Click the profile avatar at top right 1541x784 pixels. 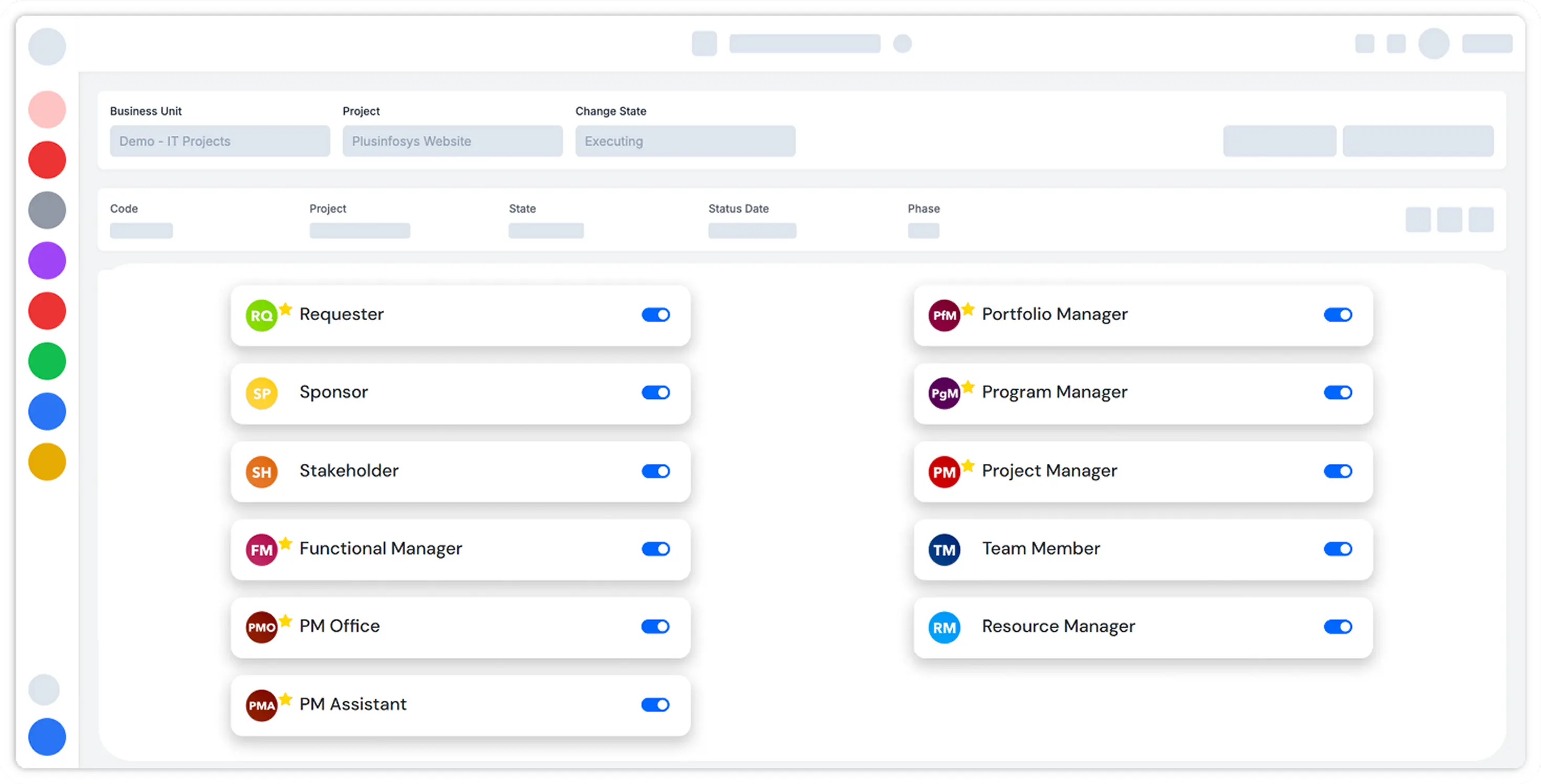pyautogui.click(x=1435, y=43)
